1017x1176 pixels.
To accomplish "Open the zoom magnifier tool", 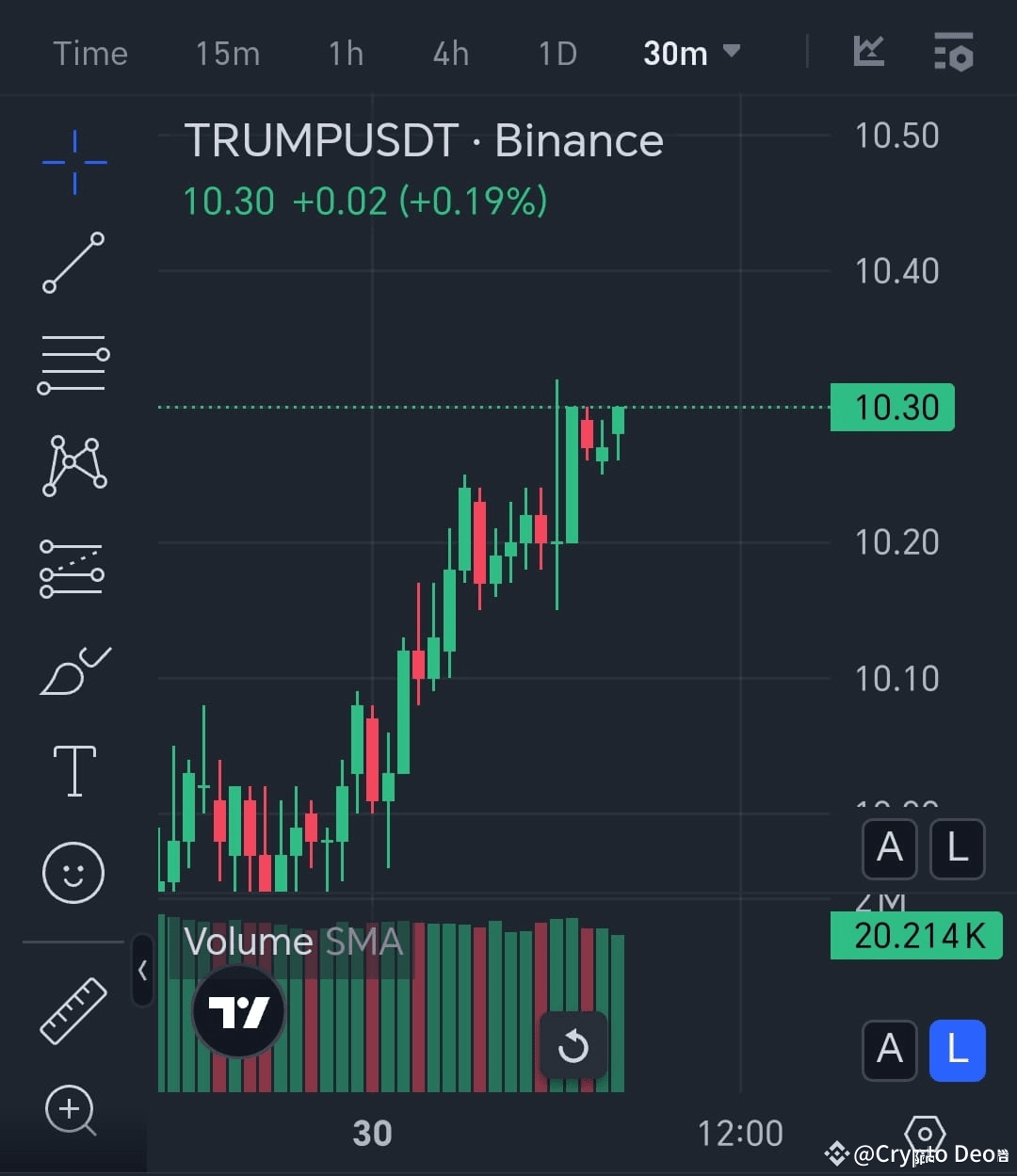I will 72,1113.
